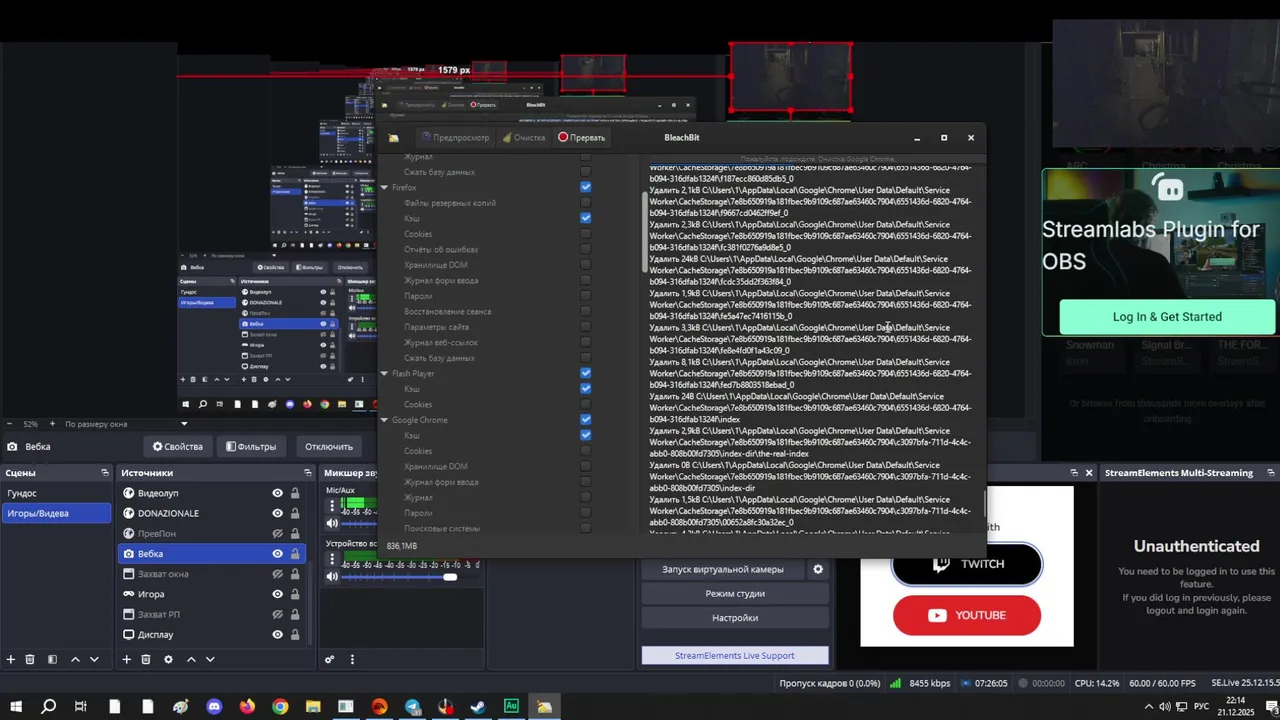Image resolution: width=1280 pixels, height=720 pixels.
Task: Uncheck the Firefox group checkbox
Action: pyautogui.click(x=585, y=187)
